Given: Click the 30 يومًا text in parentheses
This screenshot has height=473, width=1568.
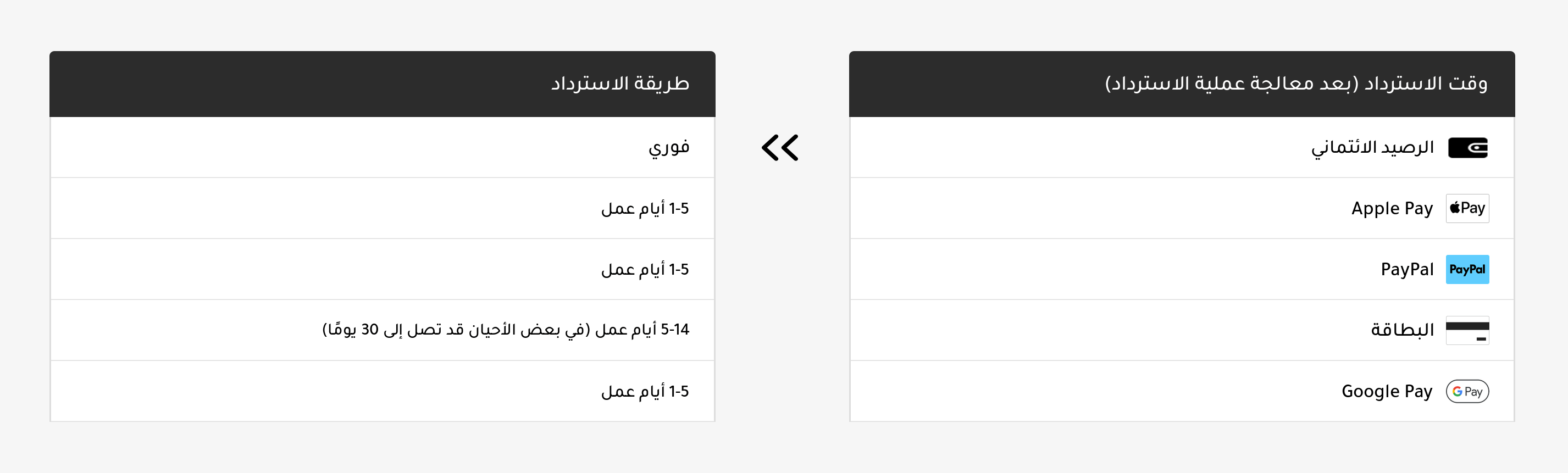Looking at the screenshot, I should [x=353, y=330].
